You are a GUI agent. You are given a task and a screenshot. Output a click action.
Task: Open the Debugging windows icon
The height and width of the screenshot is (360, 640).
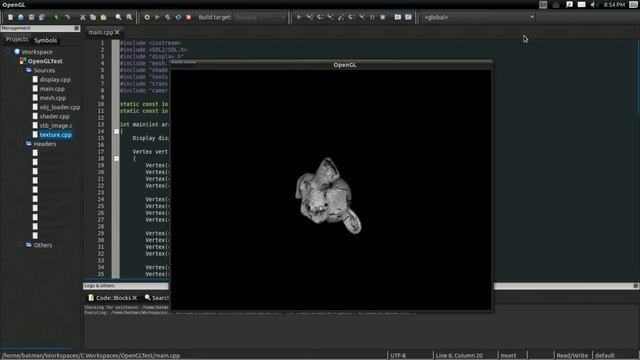(x=398, y=17)
